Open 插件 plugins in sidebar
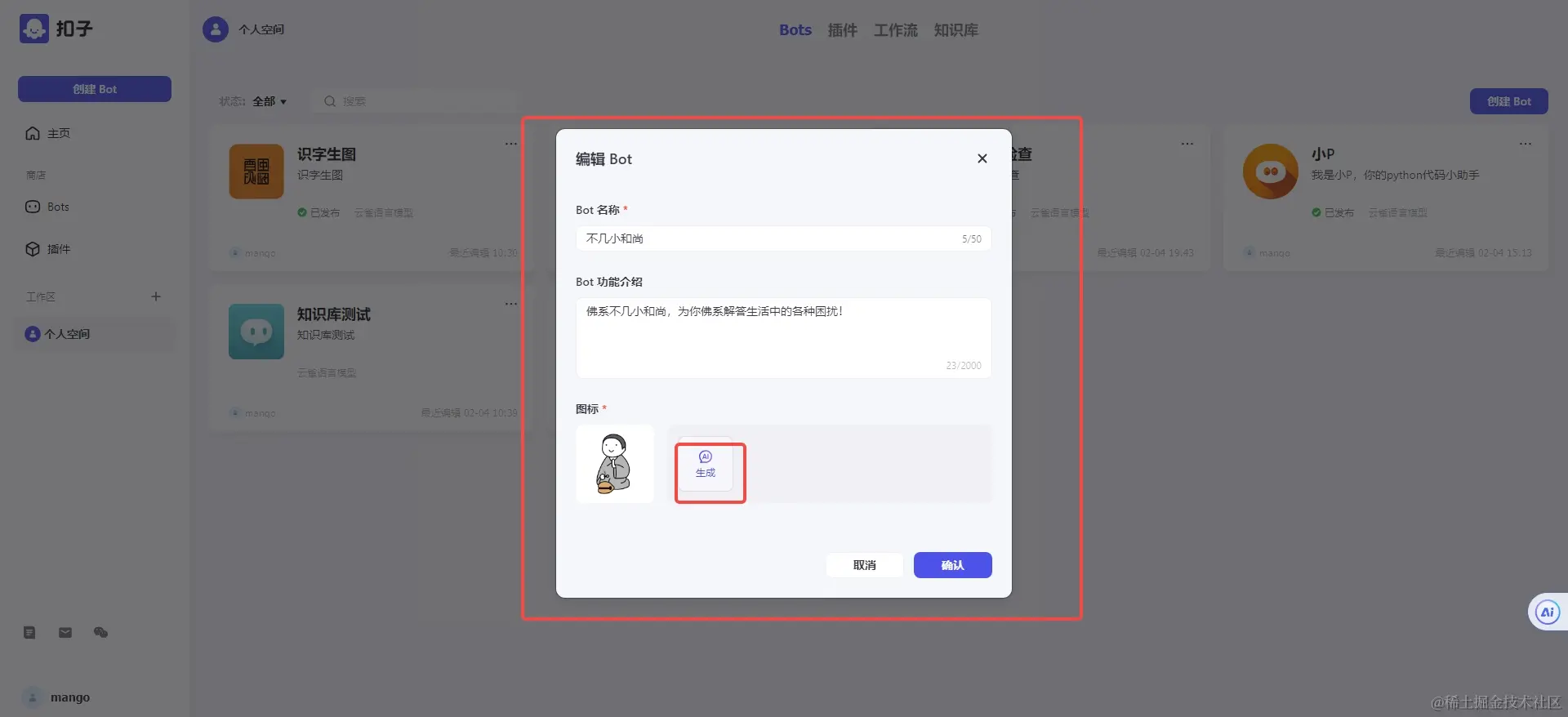Viewport: 1568px width, 717px height. coord(48,249)
